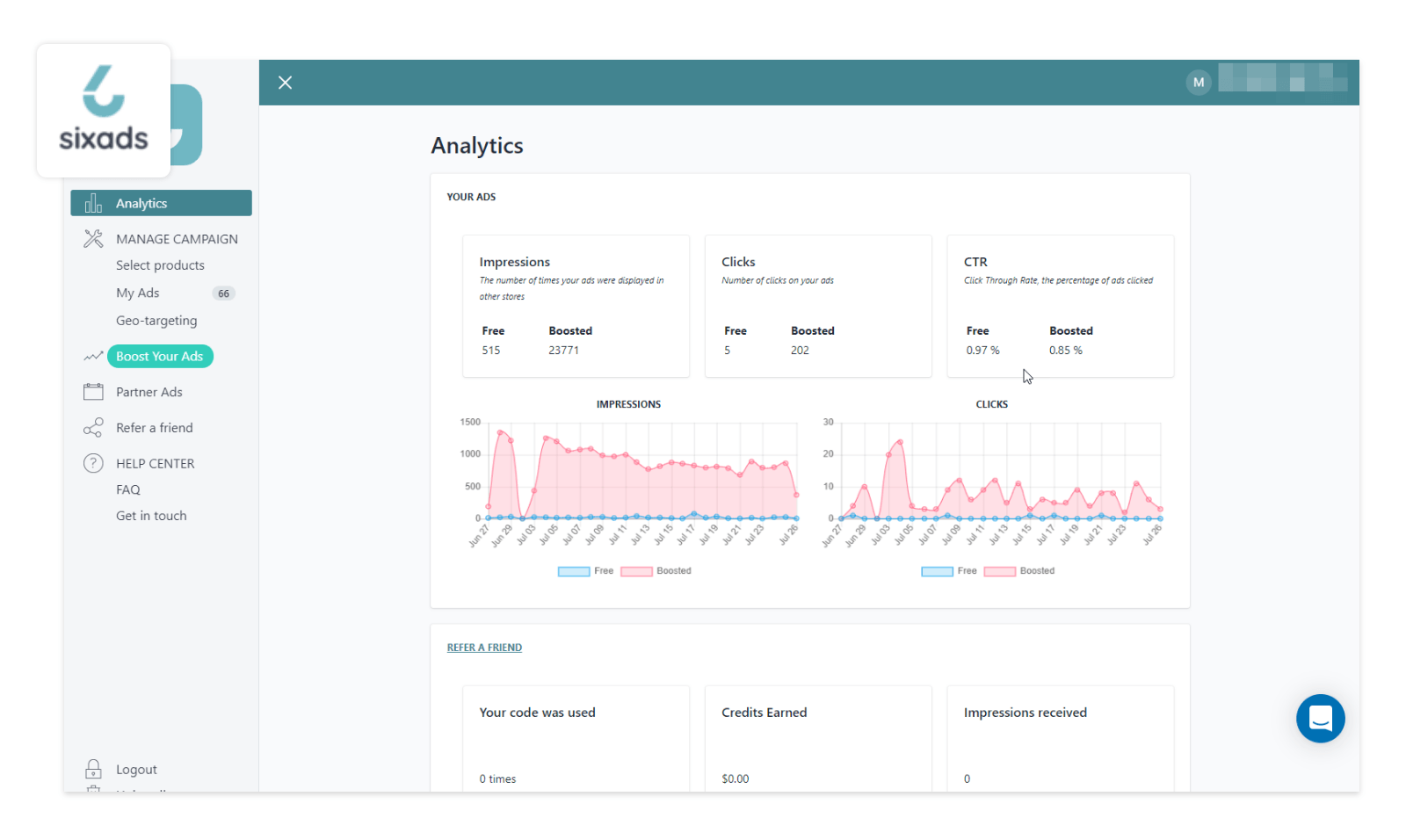Click the Analytics page heading

pos(477,146)
